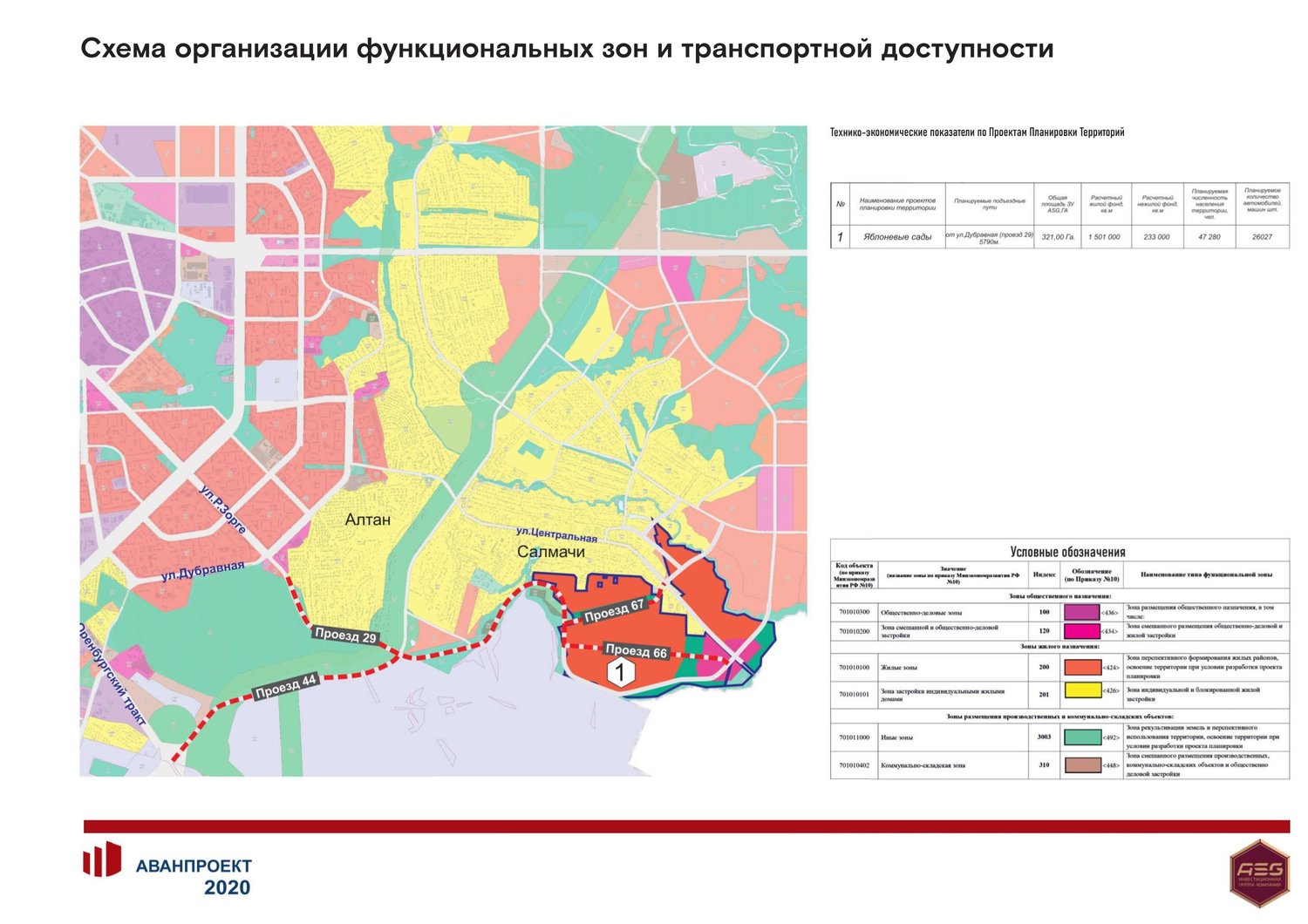Click the Аванпроект red bars logo
This screenshot has width=1308, height=924.
coord(102,859)
